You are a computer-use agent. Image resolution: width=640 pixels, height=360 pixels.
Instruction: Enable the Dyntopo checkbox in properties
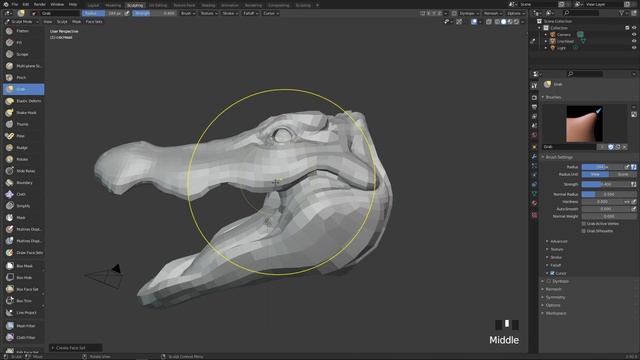click(x=549, y=281)
